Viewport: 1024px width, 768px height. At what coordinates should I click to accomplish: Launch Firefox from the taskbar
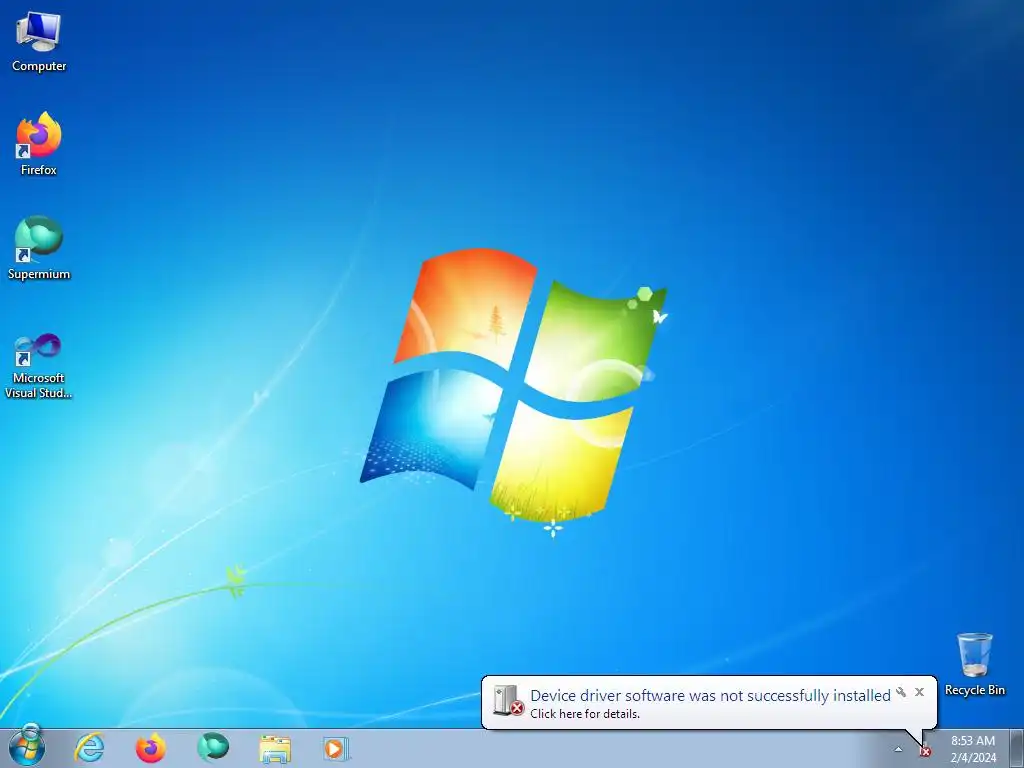pyautogui.click(x=151, y=748)
